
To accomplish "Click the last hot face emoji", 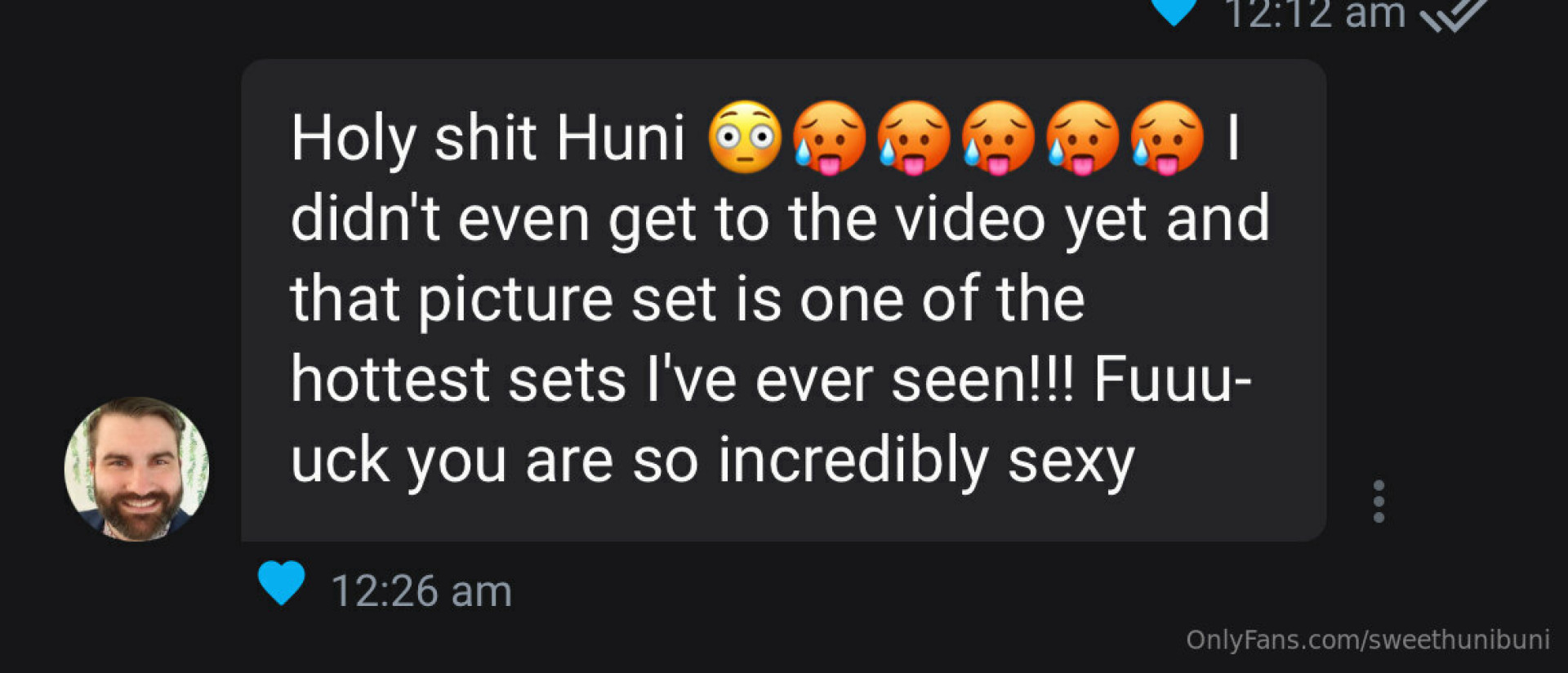I will coord(1167,137).
